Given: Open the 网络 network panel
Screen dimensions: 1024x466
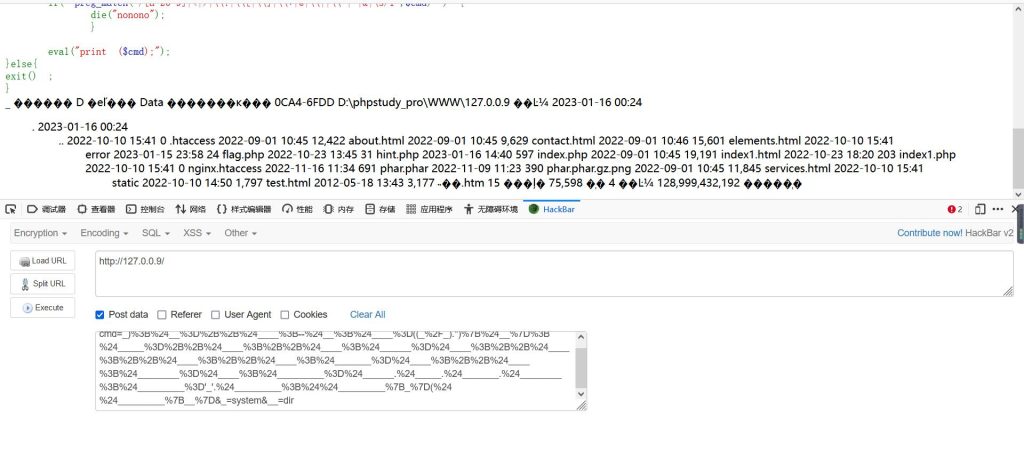Looking at the screenshot, I should point(190,209).
